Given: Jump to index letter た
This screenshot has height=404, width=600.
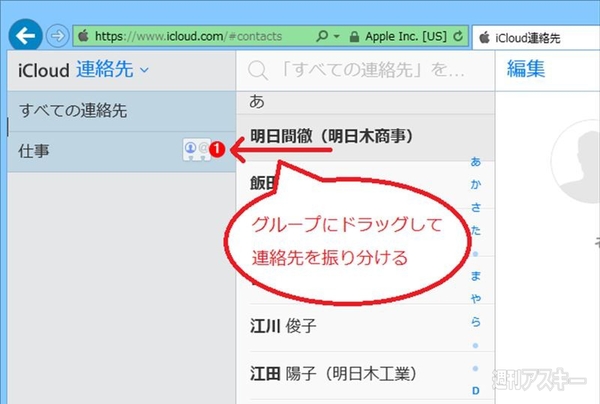Looking at the screenshot, I should click(x=476, y=230).
